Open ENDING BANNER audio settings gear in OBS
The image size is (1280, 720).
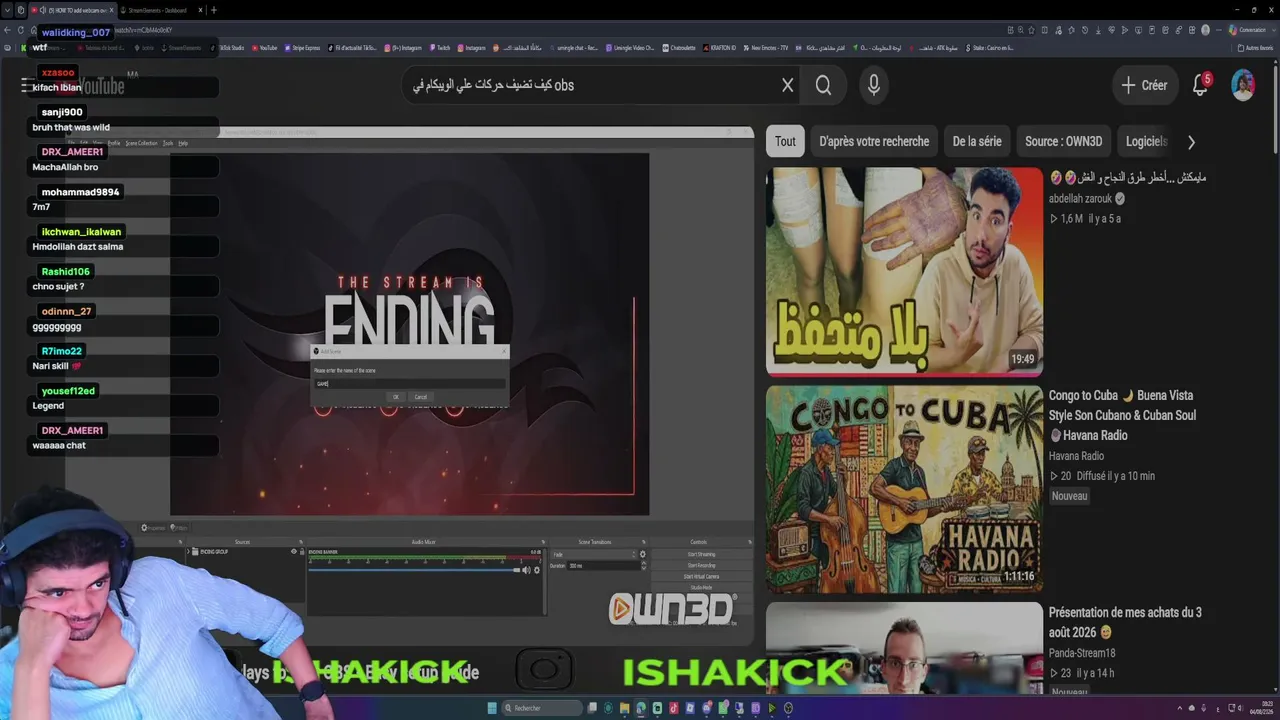point(537,570)
